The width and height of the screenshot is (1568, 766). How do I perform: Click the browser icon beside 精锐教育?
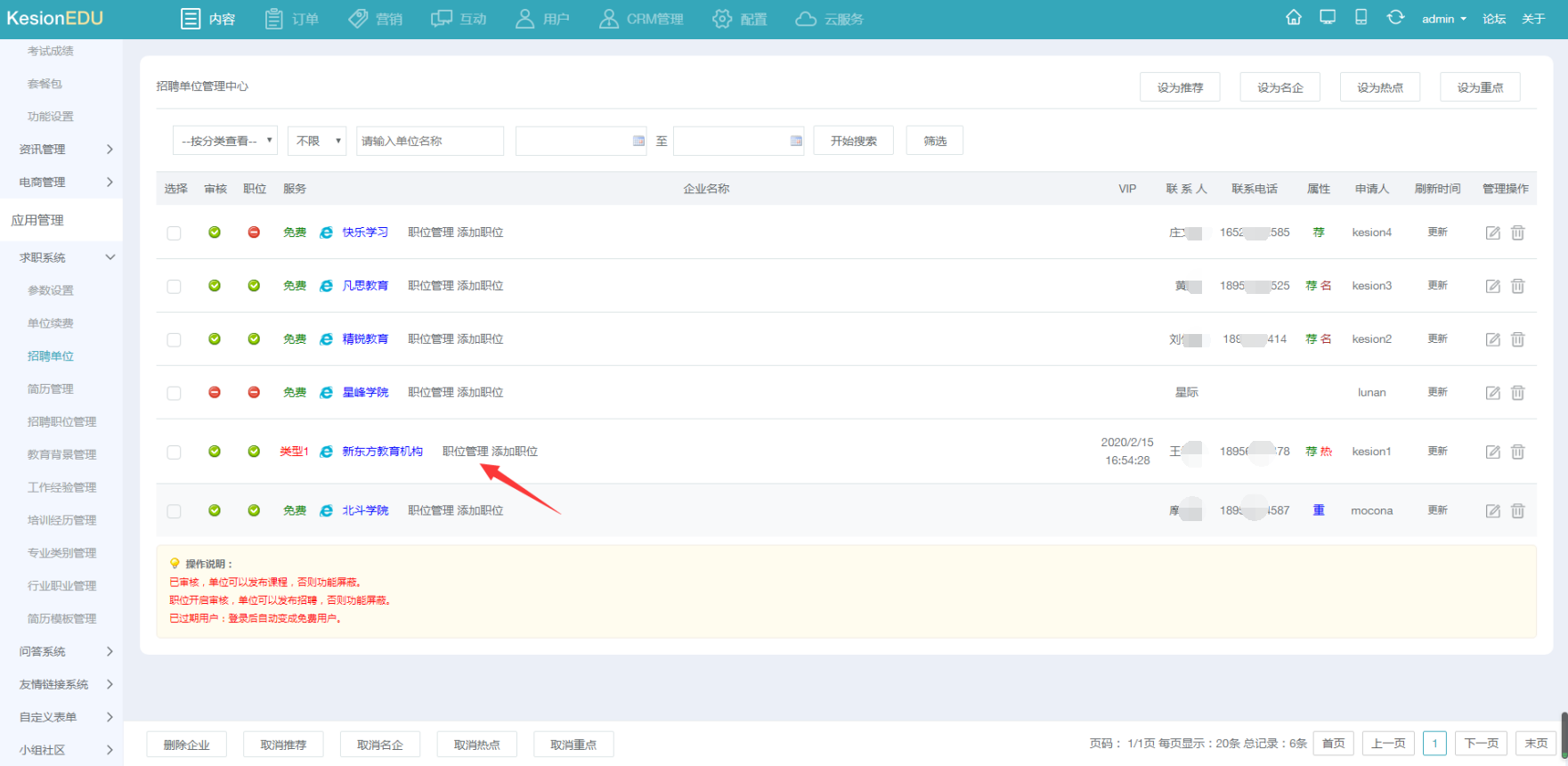click(x=326, y=339)
